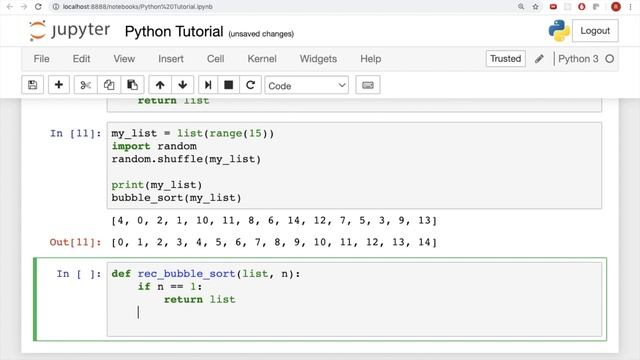The width and height of the screenshot is (640, 360).
Task: Click the sorted output list starting with 0, 1
Action: tap(274, 242)
